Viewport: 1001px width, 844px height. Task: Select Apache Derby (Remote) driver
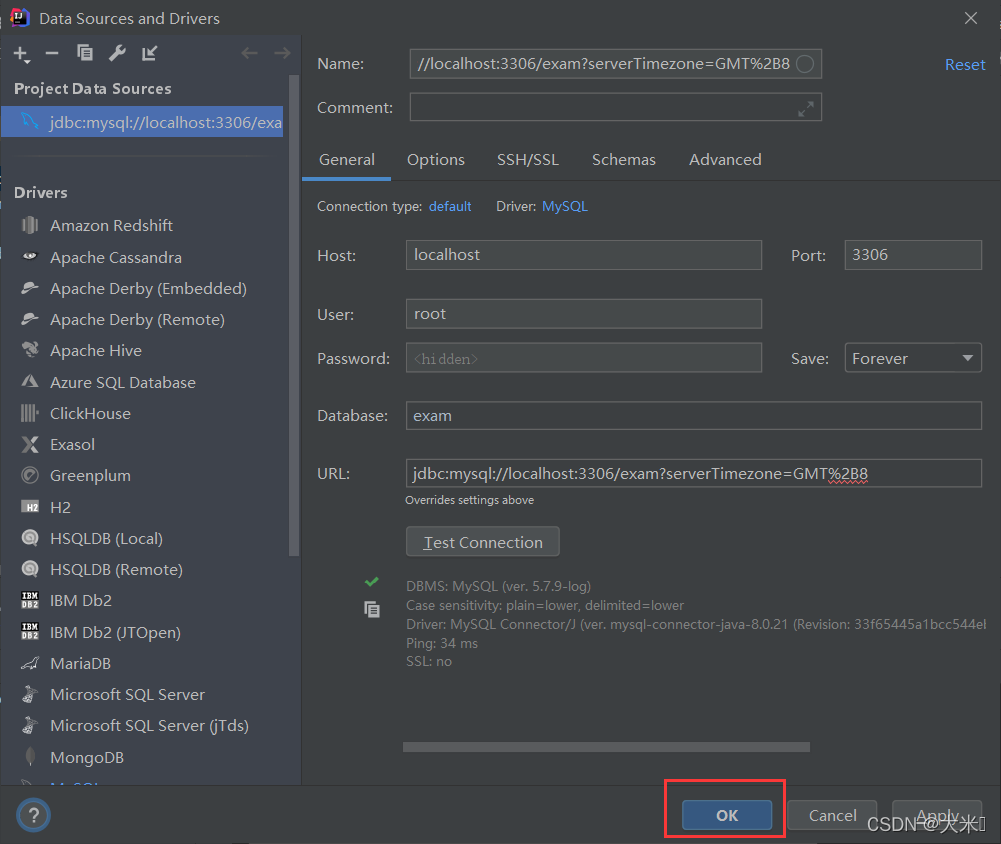click(137, 319)
